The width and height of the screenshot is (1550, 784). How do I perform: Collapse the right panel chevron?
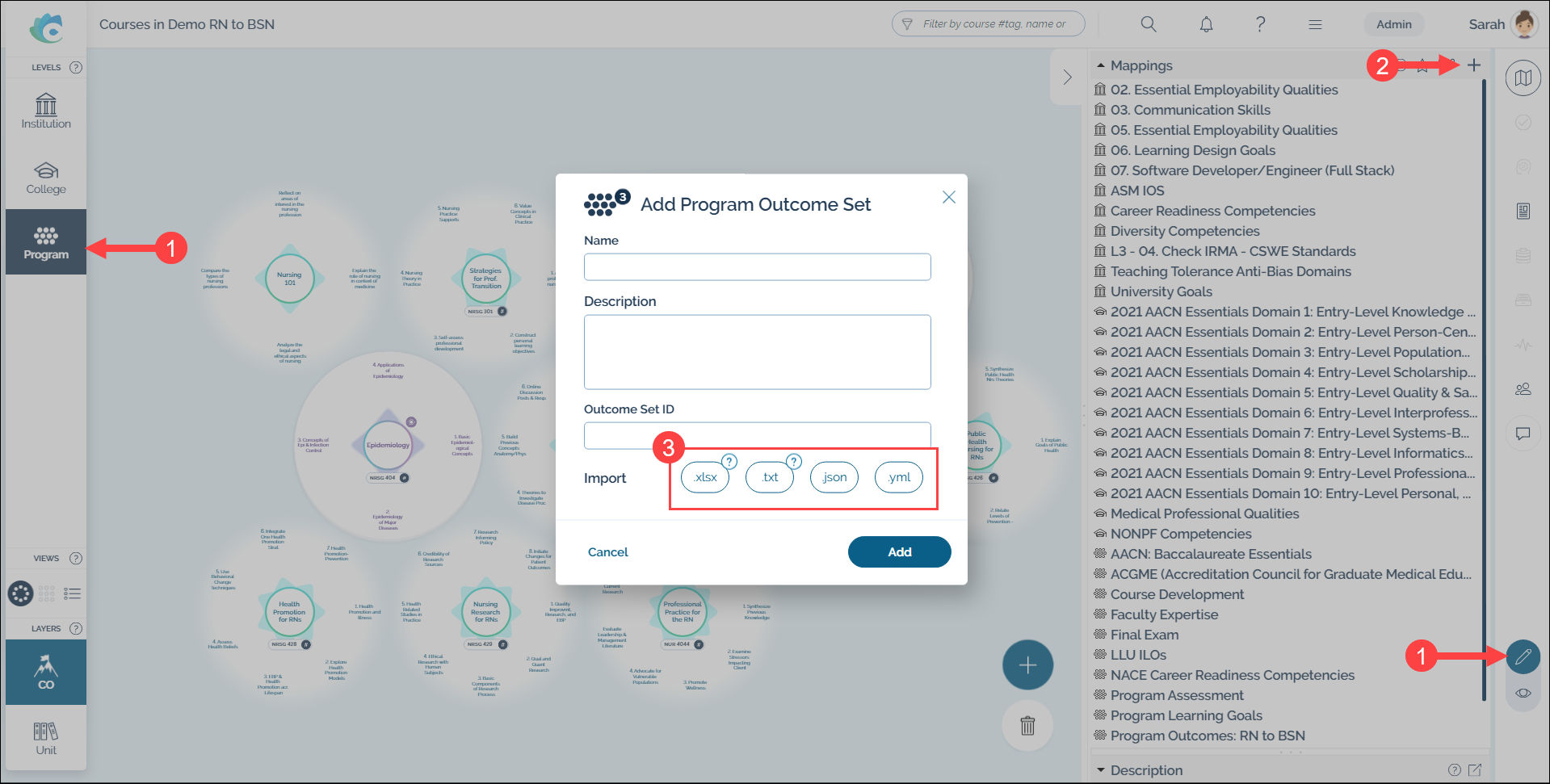coord(1067,77)
